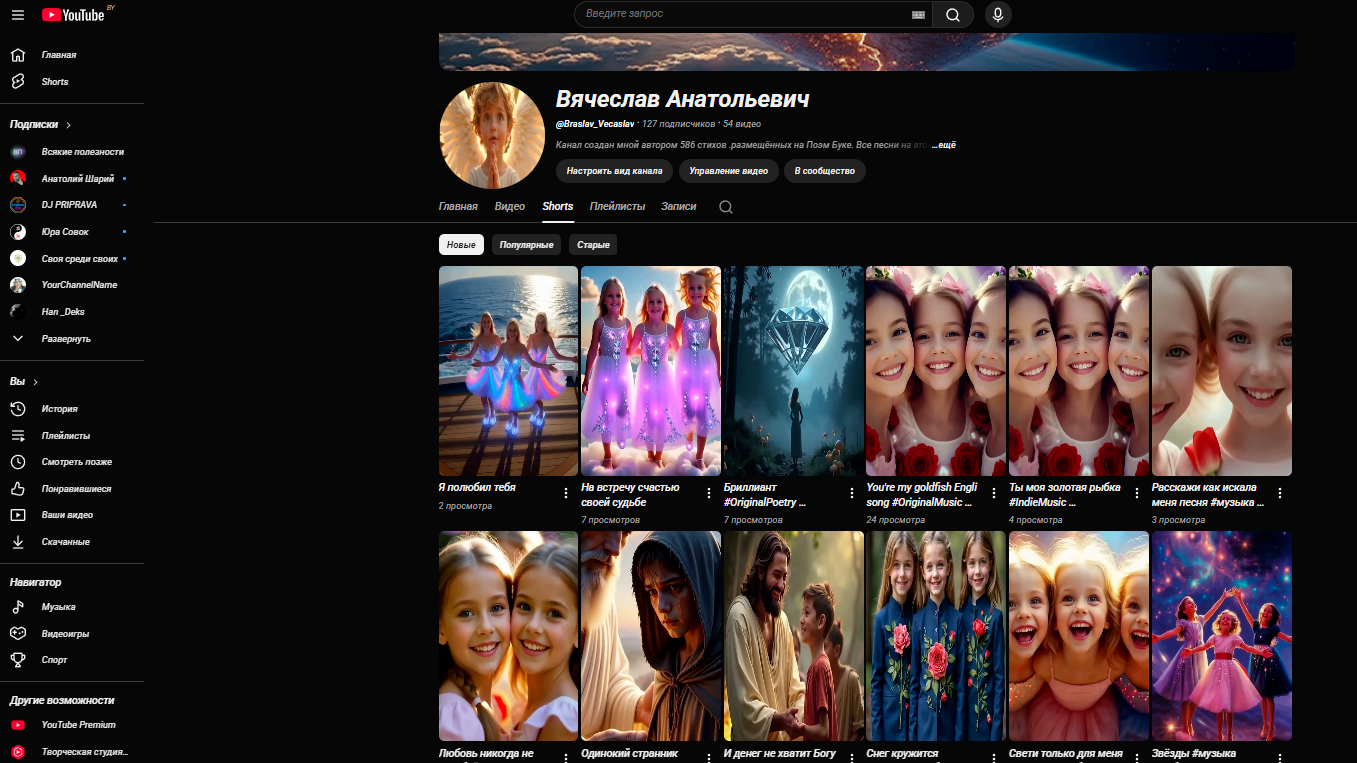Expand the subscriptions list with Развернуть
The width and height of the screenshot is (1357, 763).
(x=65, y=339)
